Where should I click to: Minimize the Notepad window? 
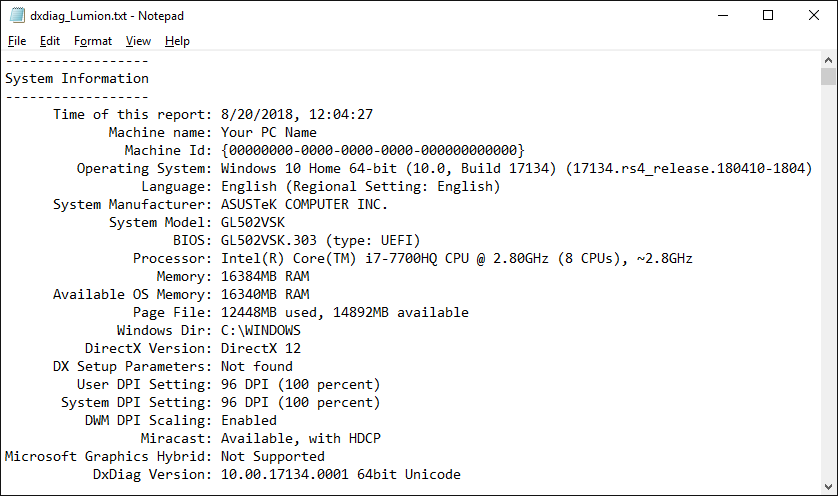[x=721, y=15]
